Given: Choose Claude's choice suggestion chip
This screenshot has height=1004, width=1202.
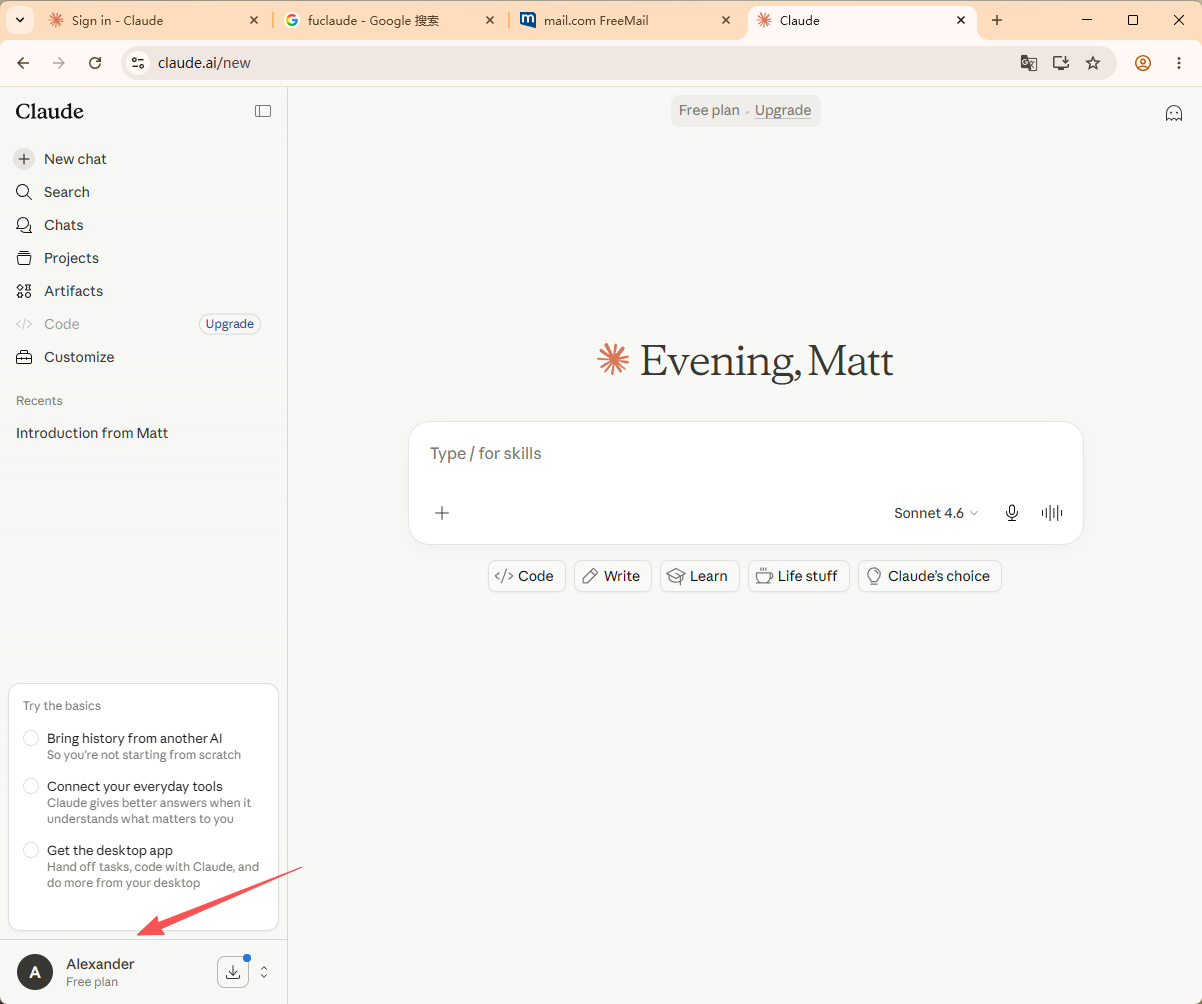Looking at the screenshot, I should coord(930,576).
